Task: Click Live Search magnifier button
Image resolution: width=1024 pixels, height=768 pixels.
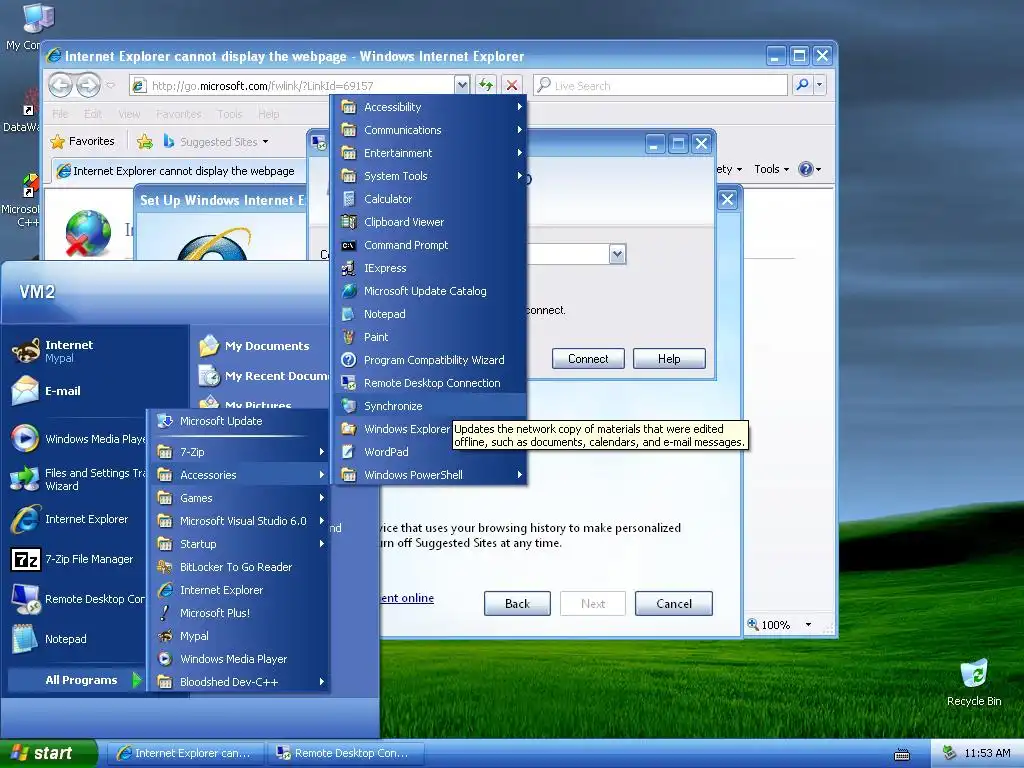Action: tap(802, 85)
